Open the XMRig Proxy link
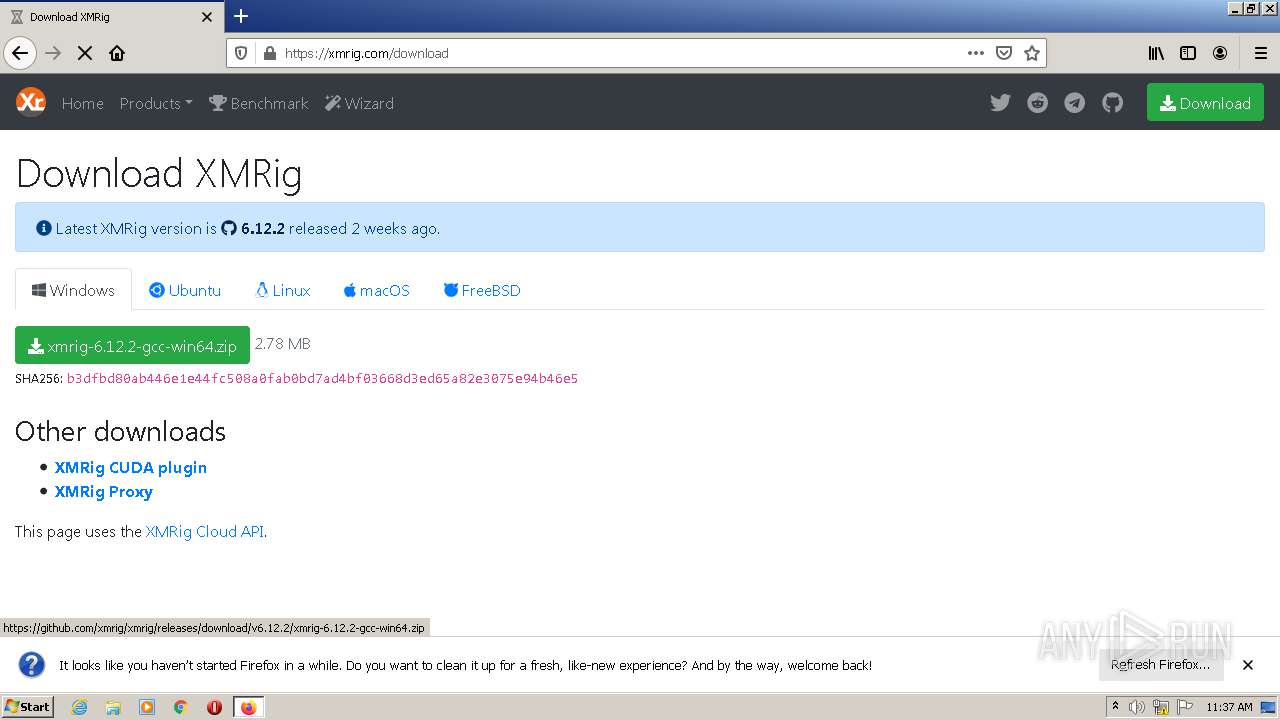Viewport: 1280px width, 720px height. click(104, 491)
